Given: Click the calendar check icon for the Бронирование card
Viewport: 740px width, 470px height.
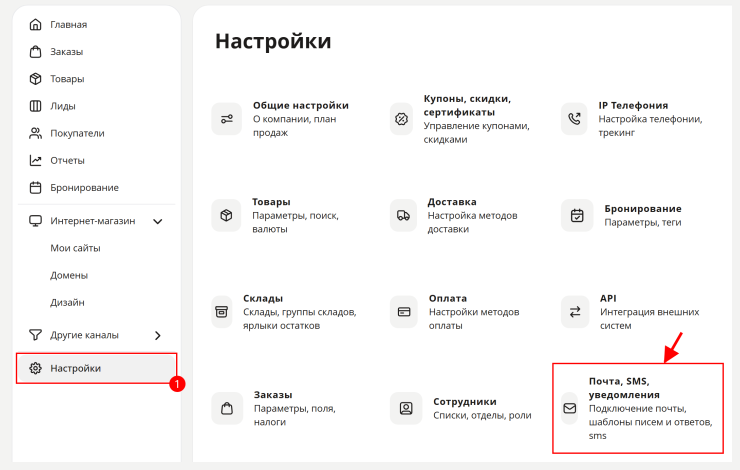Looking at the screenshot, I should click(x=577, y=216).
